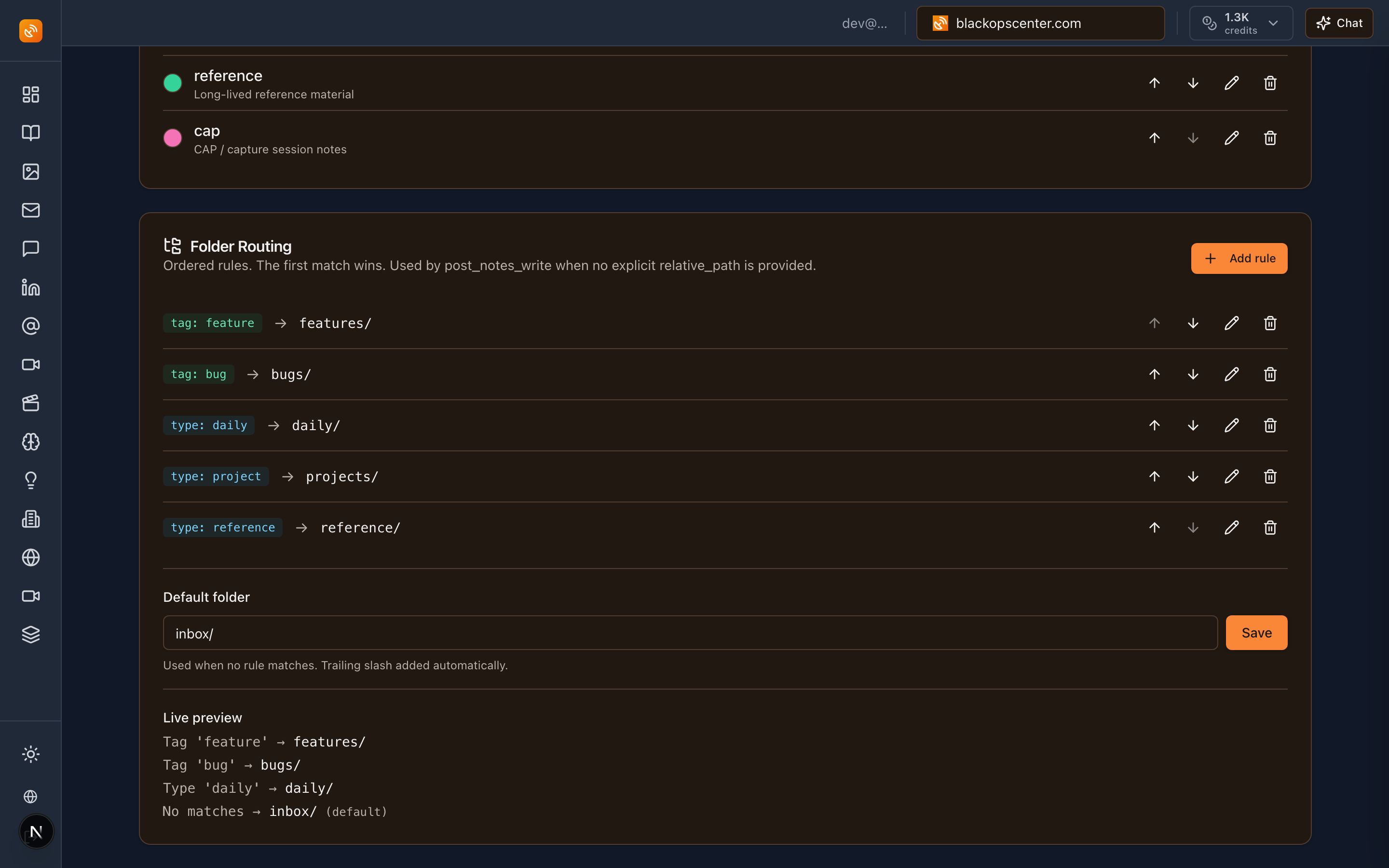
Task: Edit the cap type
Action: point(1231,138)
